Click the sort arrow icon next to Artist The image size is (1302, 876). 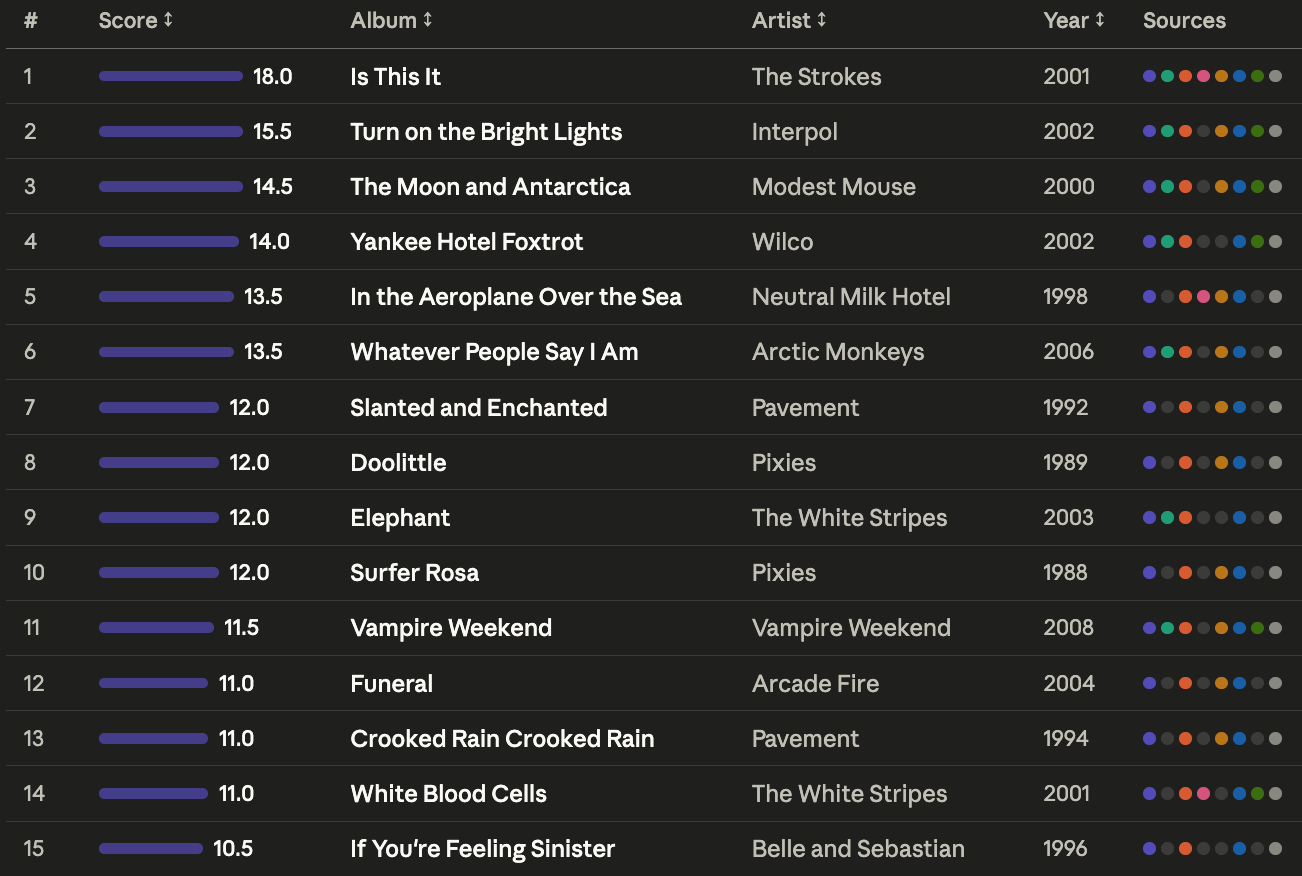click(x=822, y=20)
